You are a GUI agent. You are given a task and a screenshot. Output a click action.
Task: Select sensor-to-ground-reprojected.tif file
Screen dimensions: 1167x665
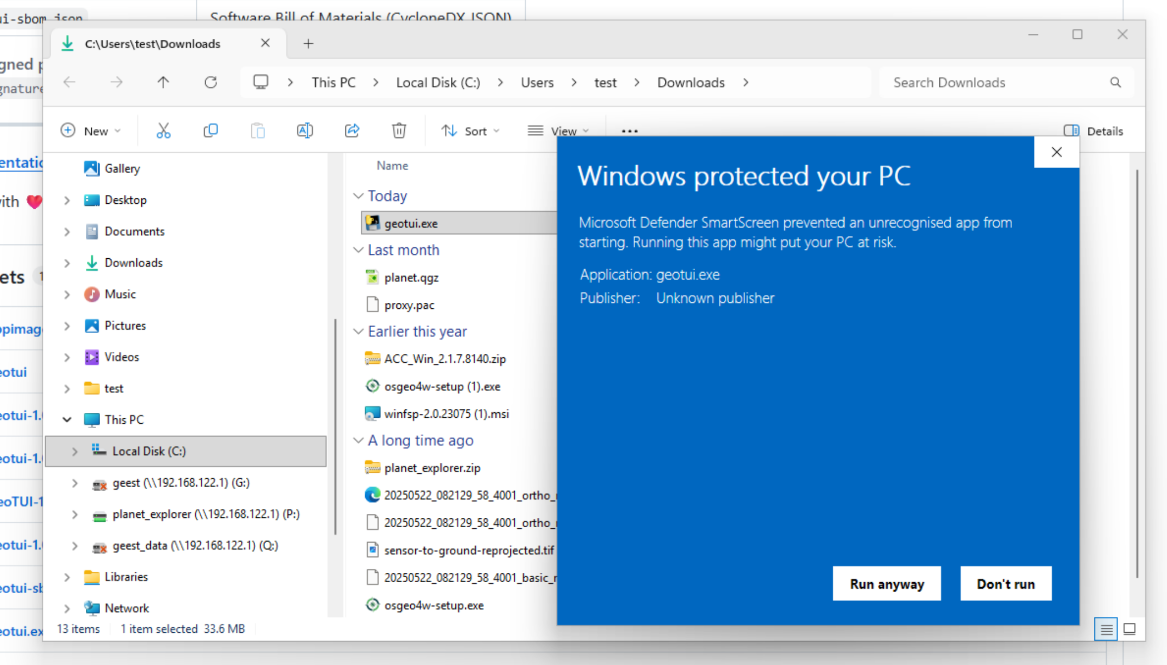[x=469, y=550]
